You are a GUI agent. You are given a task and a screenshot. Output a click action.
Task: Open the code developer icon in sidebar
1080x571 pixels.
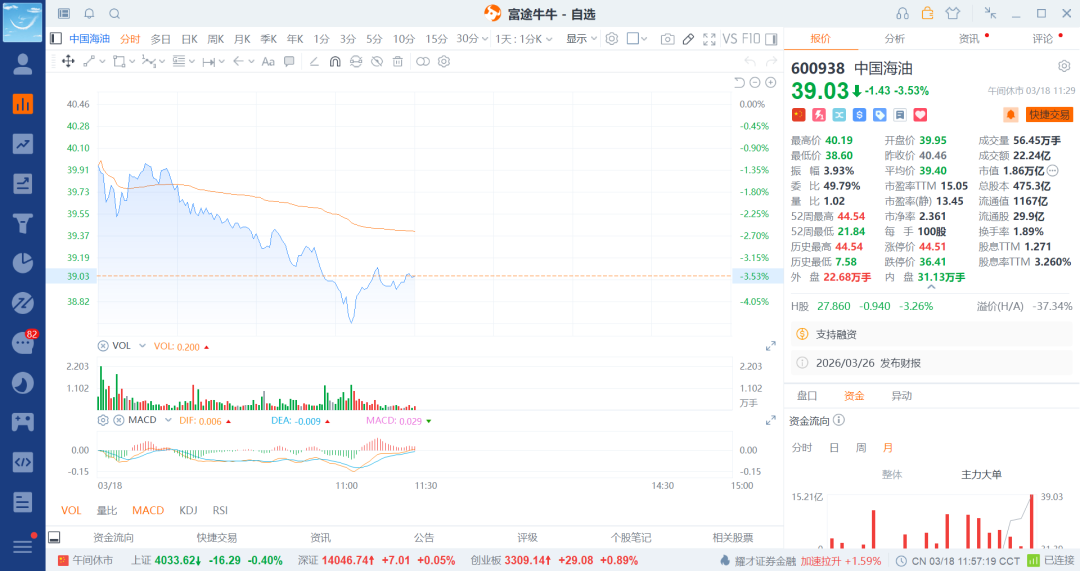23,462
